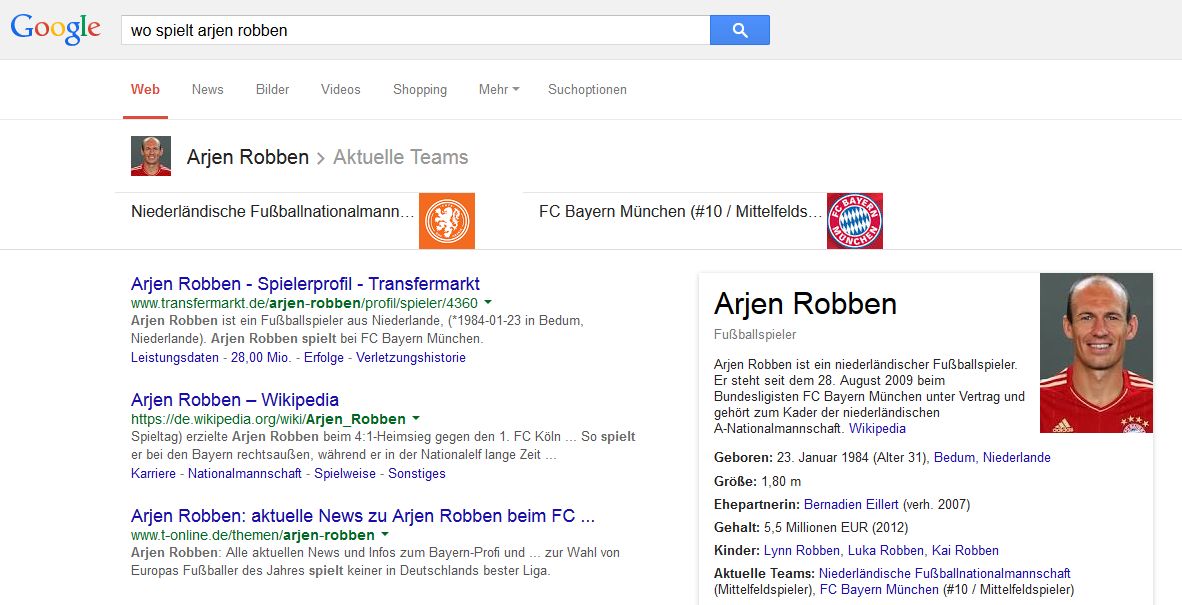The image size is (1182, 605).
Task: Click the Google logo
Action: pyautogui.click(x=55, y=29)
